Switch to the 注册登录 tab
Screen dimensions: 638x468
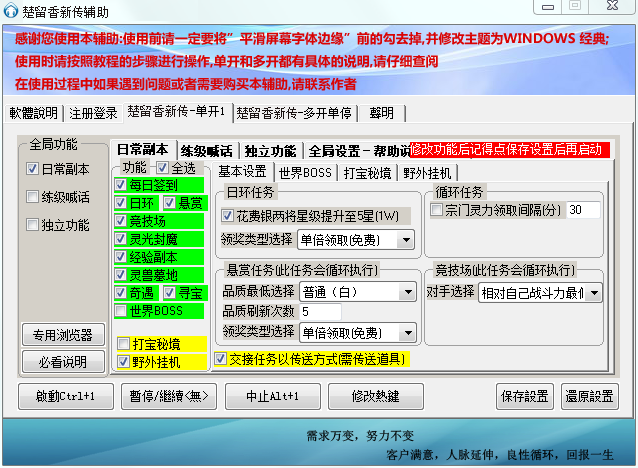pyautogui.click(x=93, y=112)
